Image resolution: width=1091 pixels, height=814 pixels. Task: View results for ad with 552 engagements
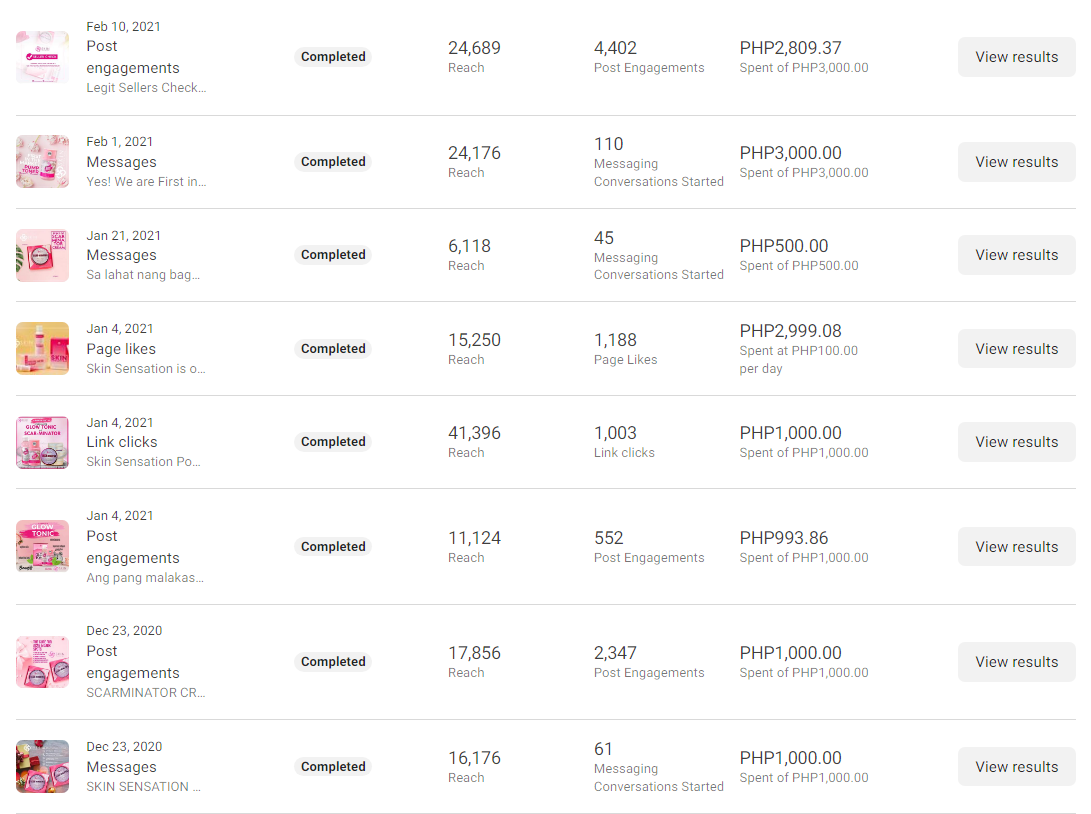(x=1016, y=547)
